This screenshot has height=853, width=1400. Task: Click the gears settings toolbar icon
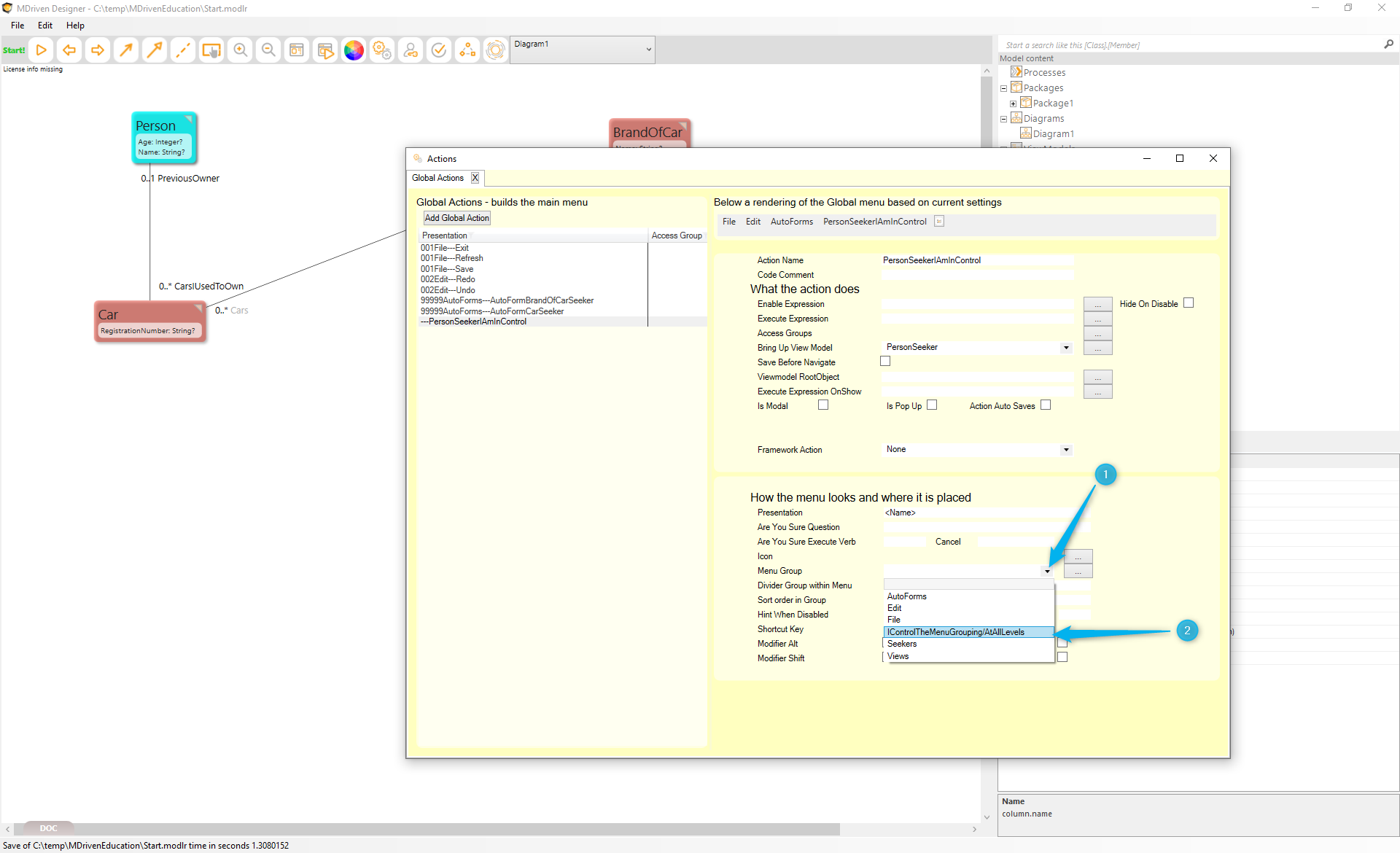382,50
